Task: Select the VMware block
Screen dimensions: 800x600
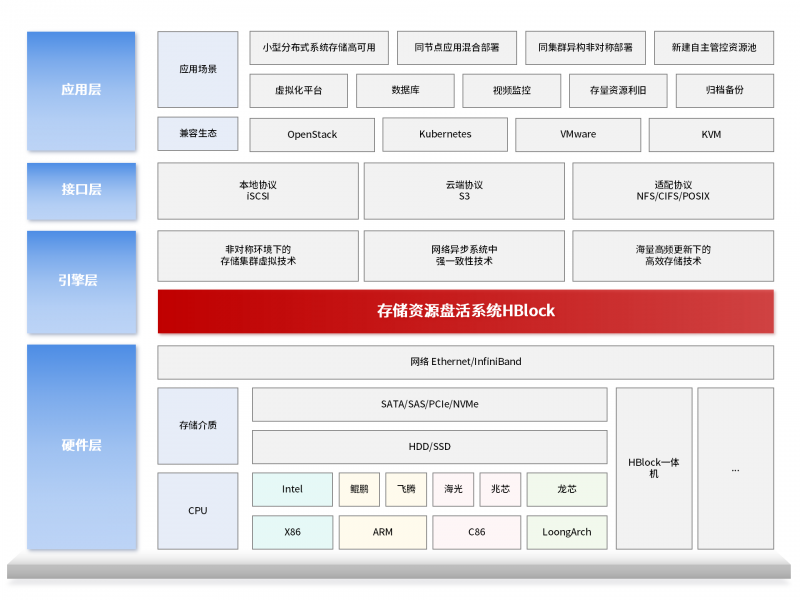Action: [x=578, y=134]
